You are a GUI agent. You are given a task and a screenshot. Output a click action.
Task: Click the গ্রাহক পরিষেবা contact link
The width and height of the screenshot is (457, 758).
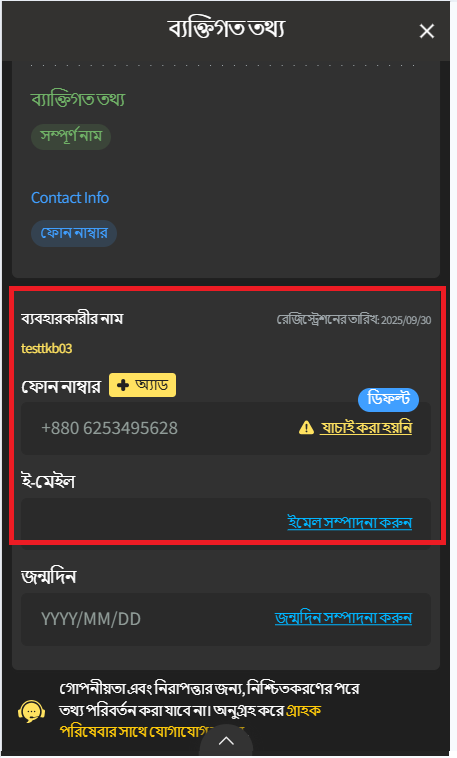click(190, 720)
